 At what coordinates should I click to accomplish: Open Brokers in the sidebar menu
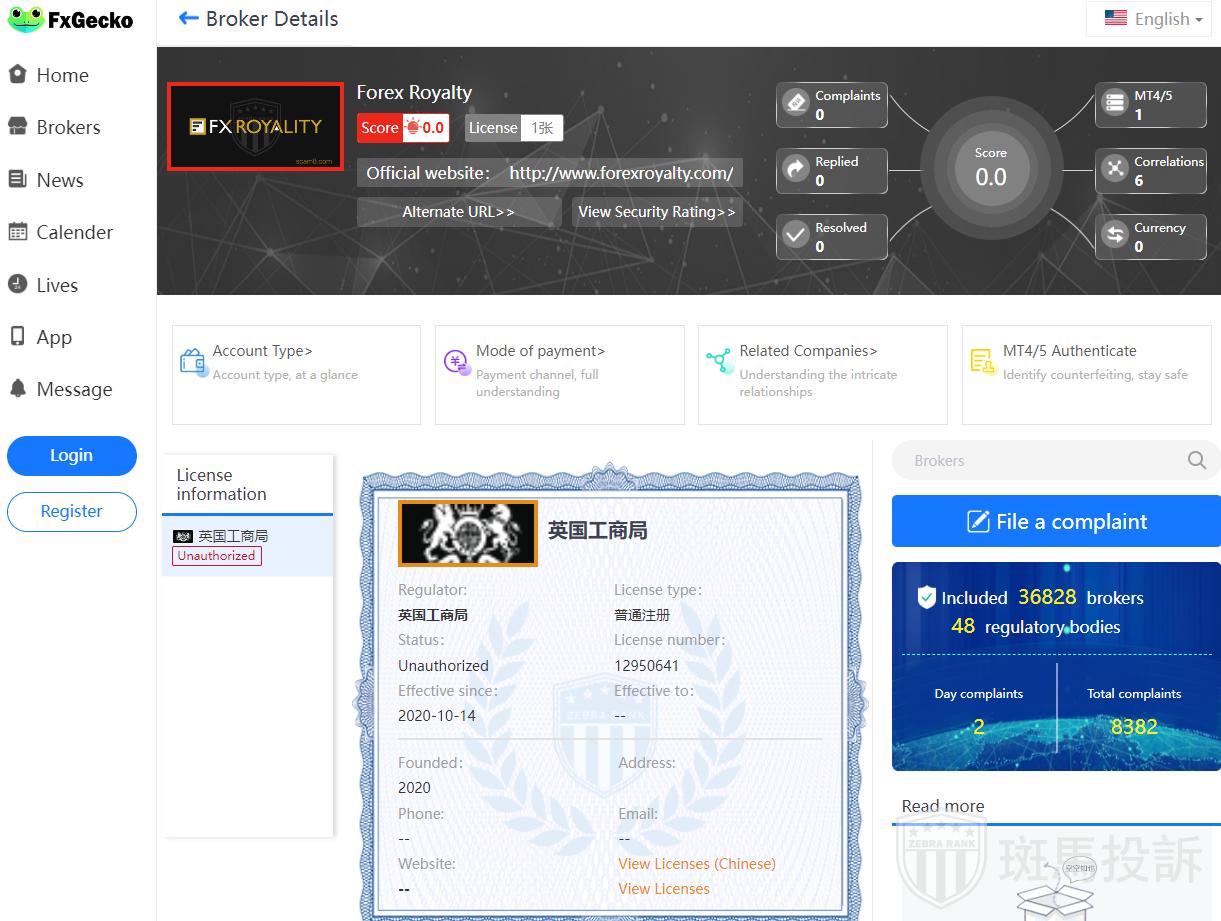click(x=68, y=127)
